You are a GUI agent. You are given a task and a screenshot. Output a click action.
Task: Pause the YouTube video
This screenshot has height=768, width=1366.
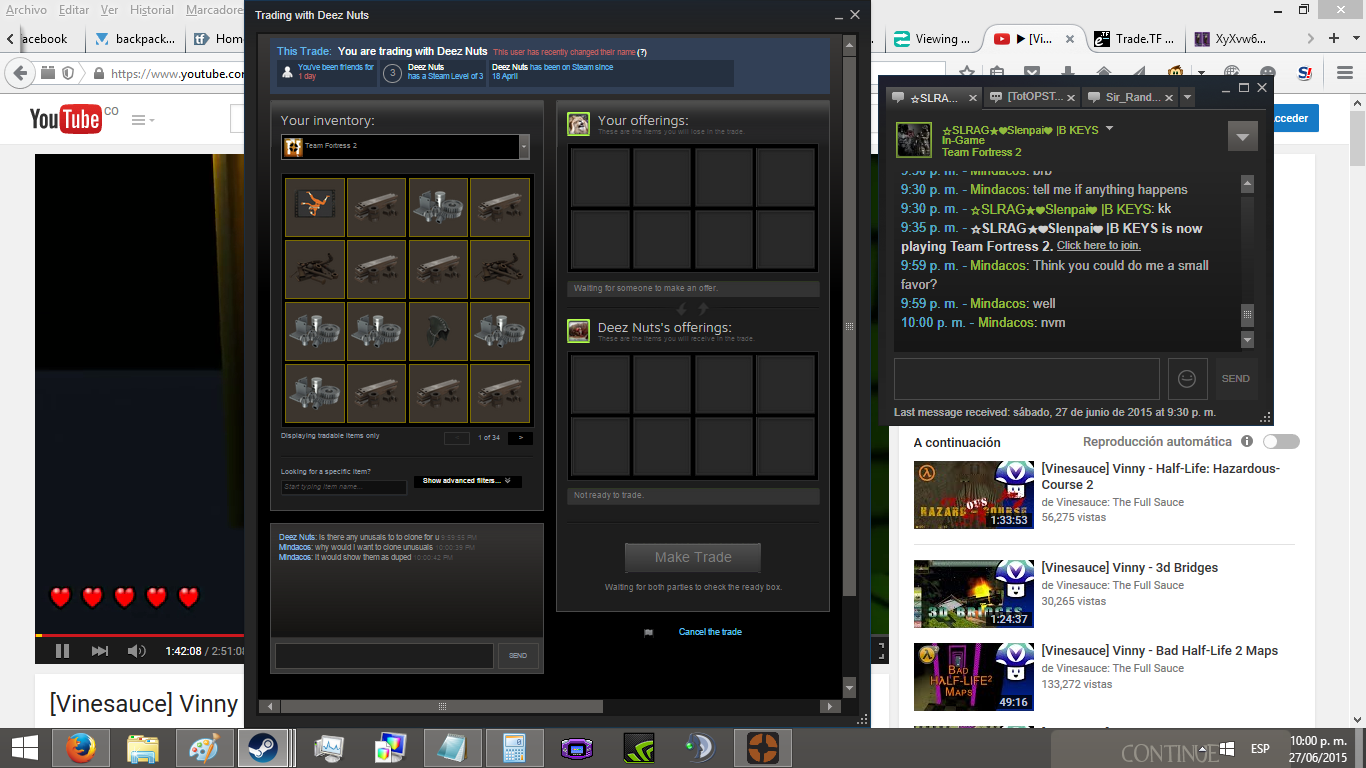(x=62, y=651)
